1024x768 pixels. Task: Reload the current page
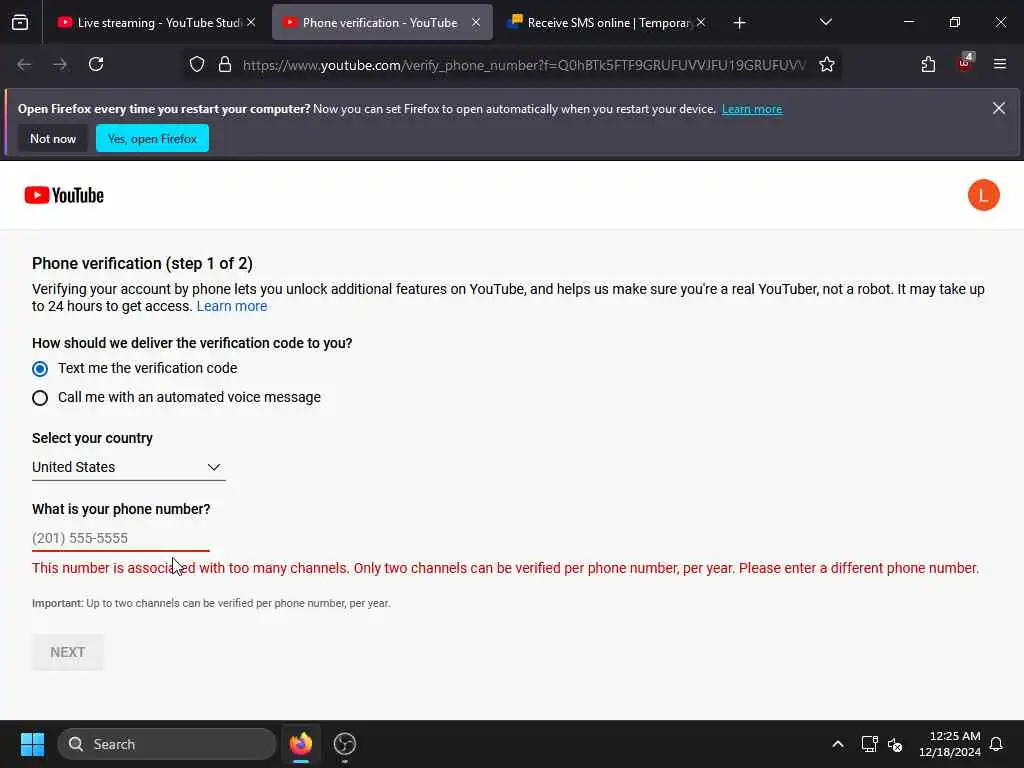pyautogui.click(x=96, y=64)
